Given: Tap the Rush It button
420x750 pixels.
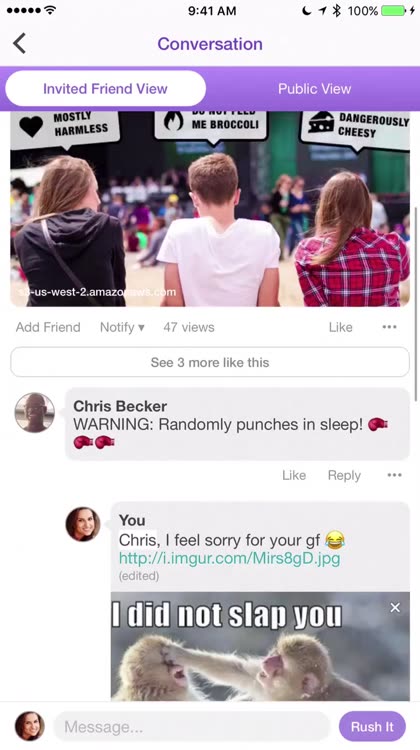Looking at the screenshot, I should click(x=372, y=727).
